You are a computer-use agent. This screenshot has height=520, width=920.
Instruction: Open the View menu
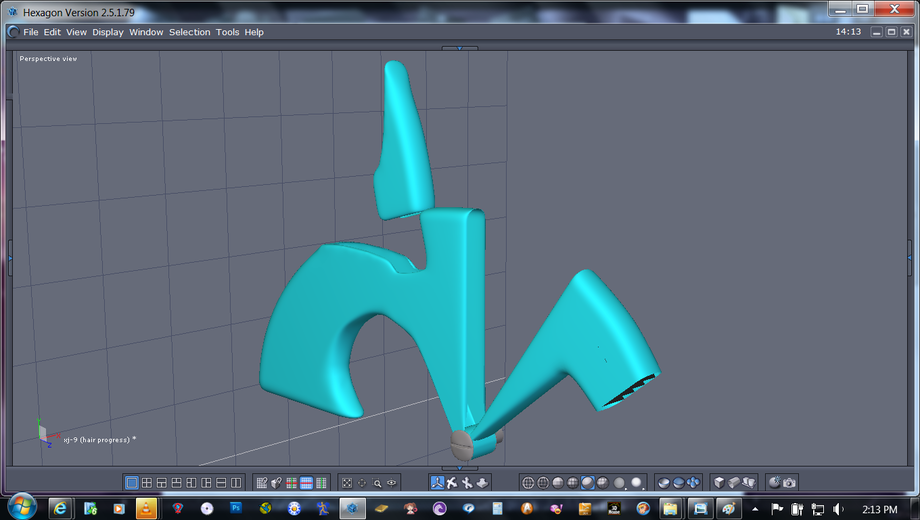tap(76, 32)
